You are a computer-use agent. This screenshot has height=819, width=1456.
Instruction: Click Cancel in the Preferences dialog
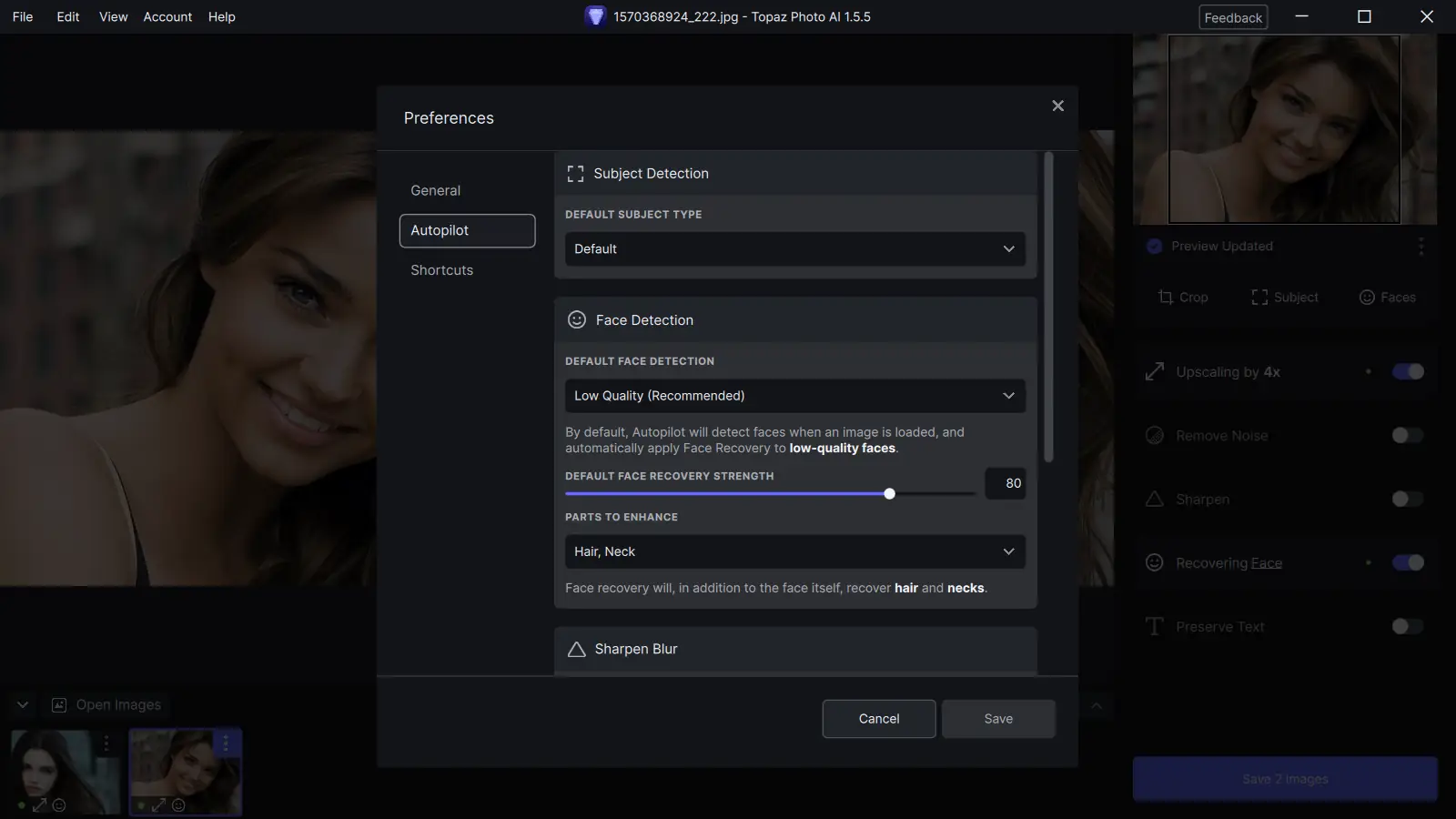click(x=879, y=719)
